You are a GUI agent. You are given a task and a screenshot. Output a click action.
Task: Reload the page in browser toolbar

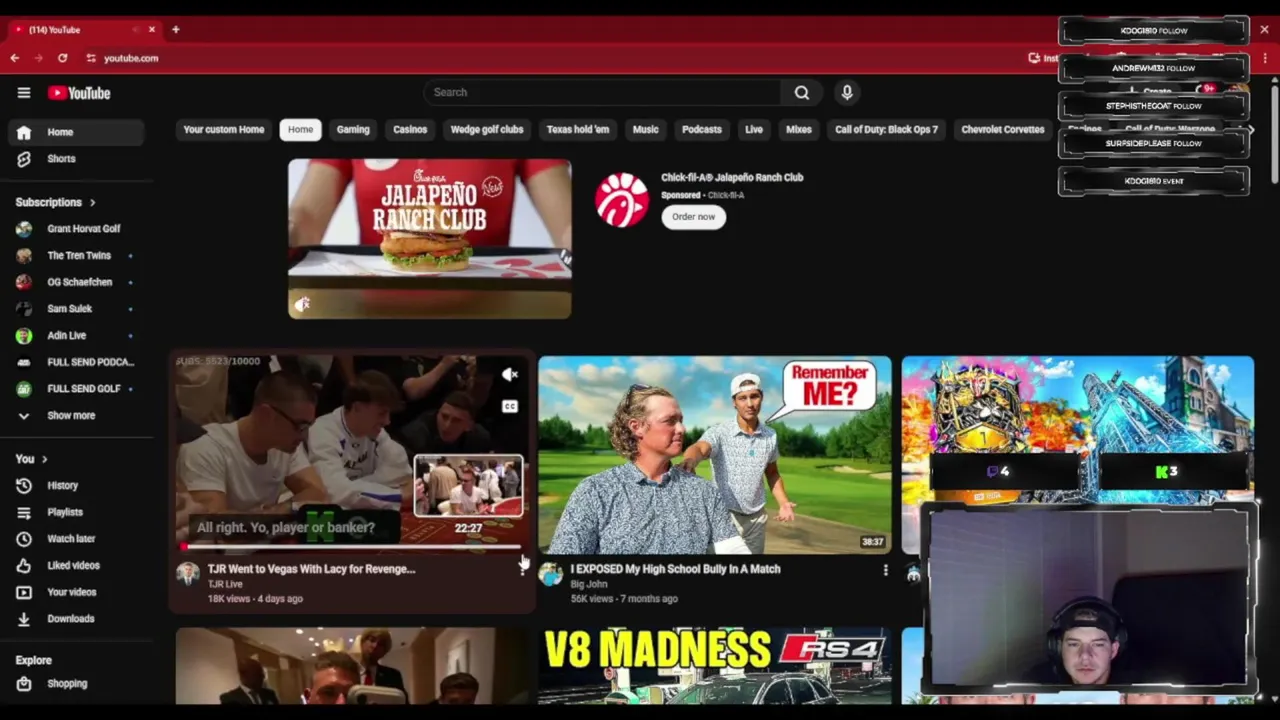[x=63, y=58]
